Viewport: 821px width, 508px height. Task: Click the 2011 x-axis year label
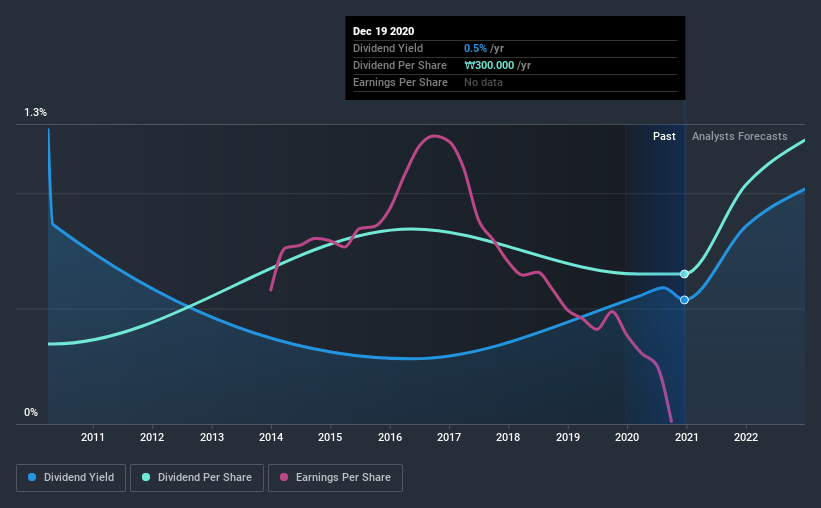[93, 437]
